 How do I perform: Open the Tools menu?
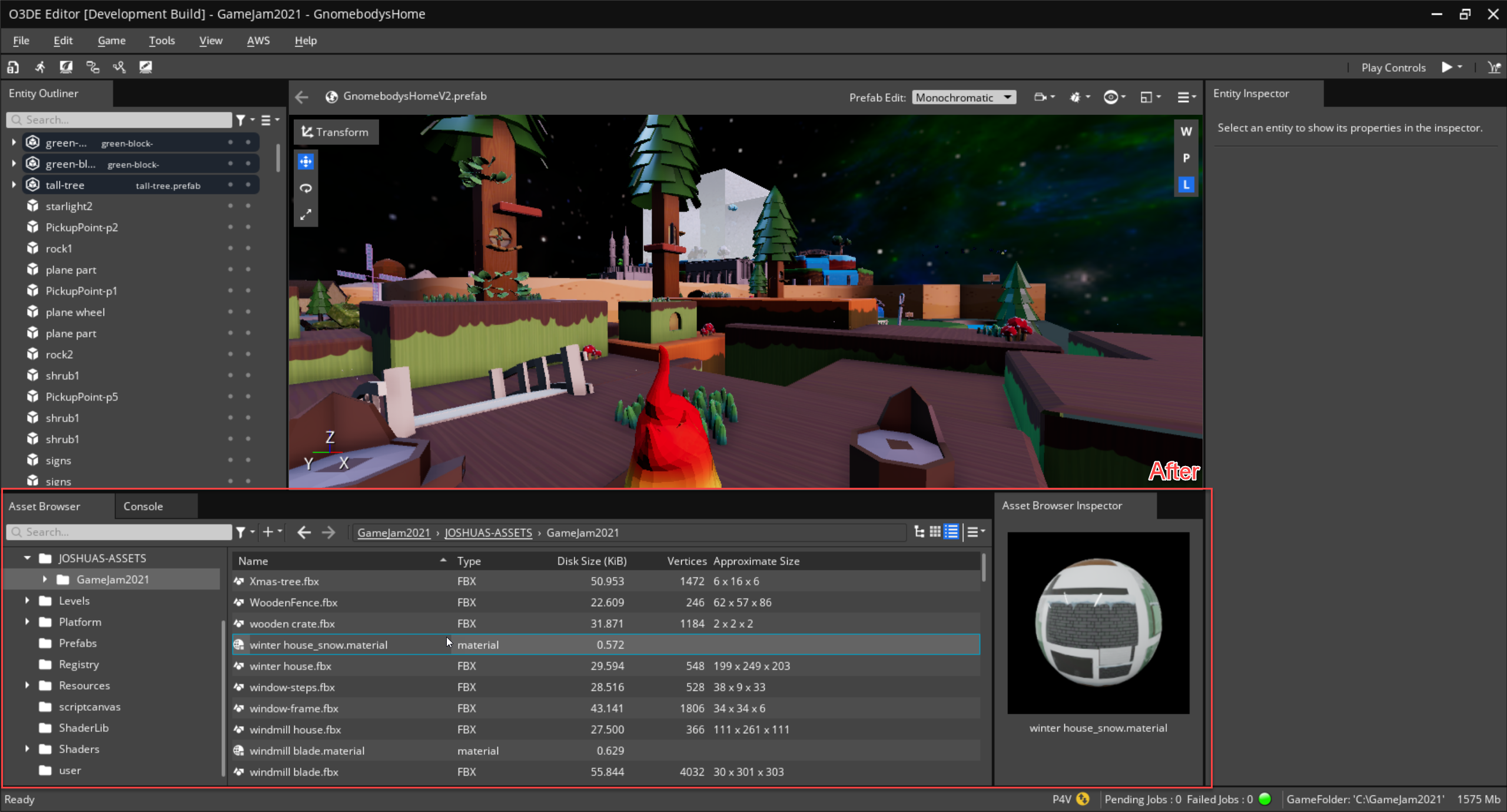click(161, 41)
